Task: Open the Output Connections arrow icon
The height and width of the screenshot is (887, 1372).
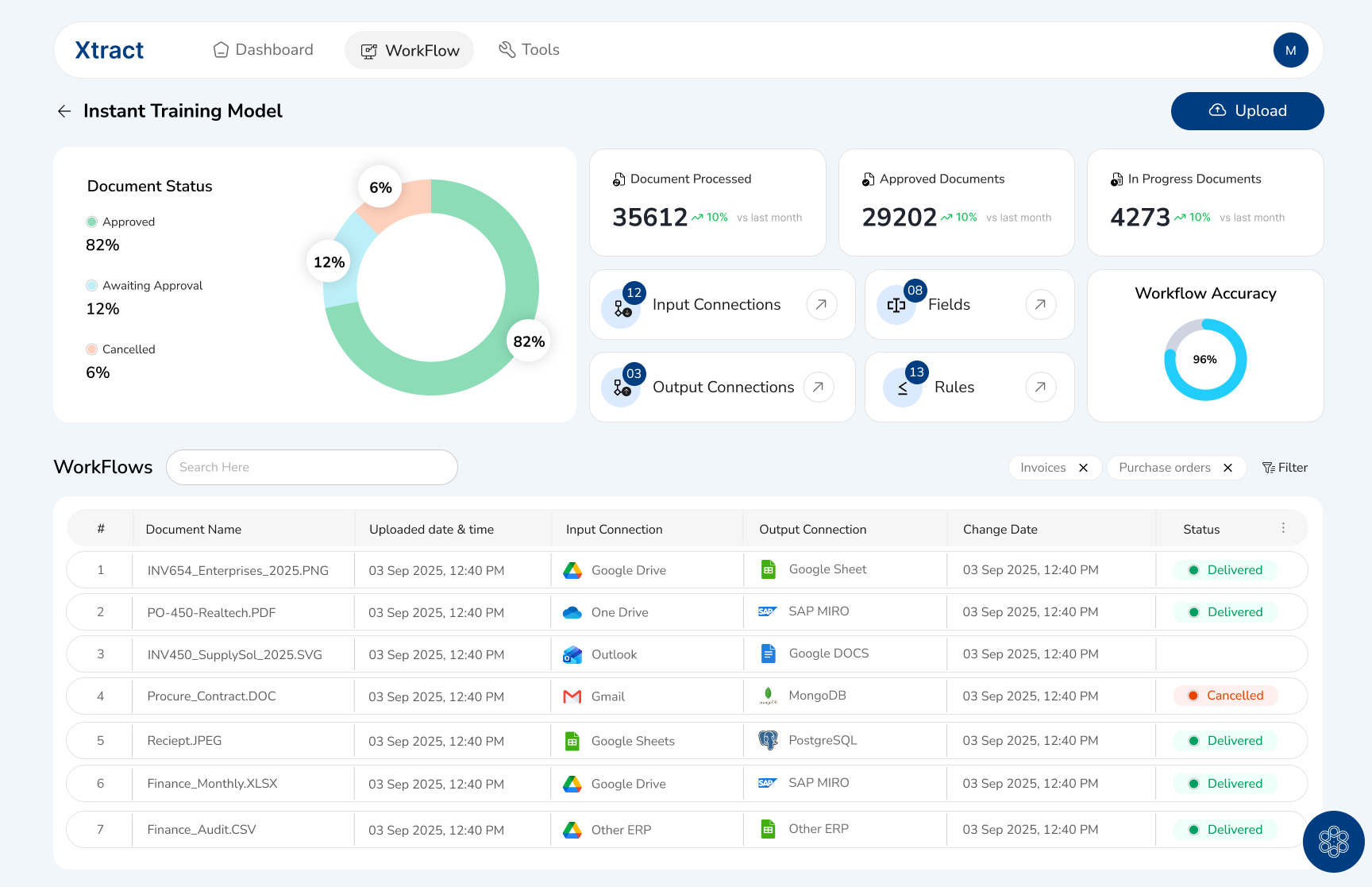Action: coord(818,387)
